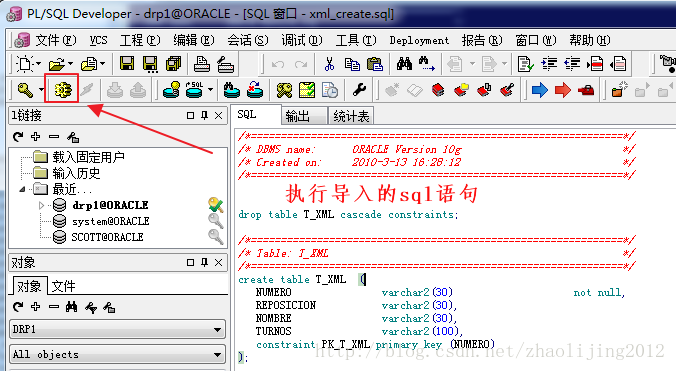Open the 文件(F) menu
The width and height of the screenshot is (676, 371).
[56, 41]
